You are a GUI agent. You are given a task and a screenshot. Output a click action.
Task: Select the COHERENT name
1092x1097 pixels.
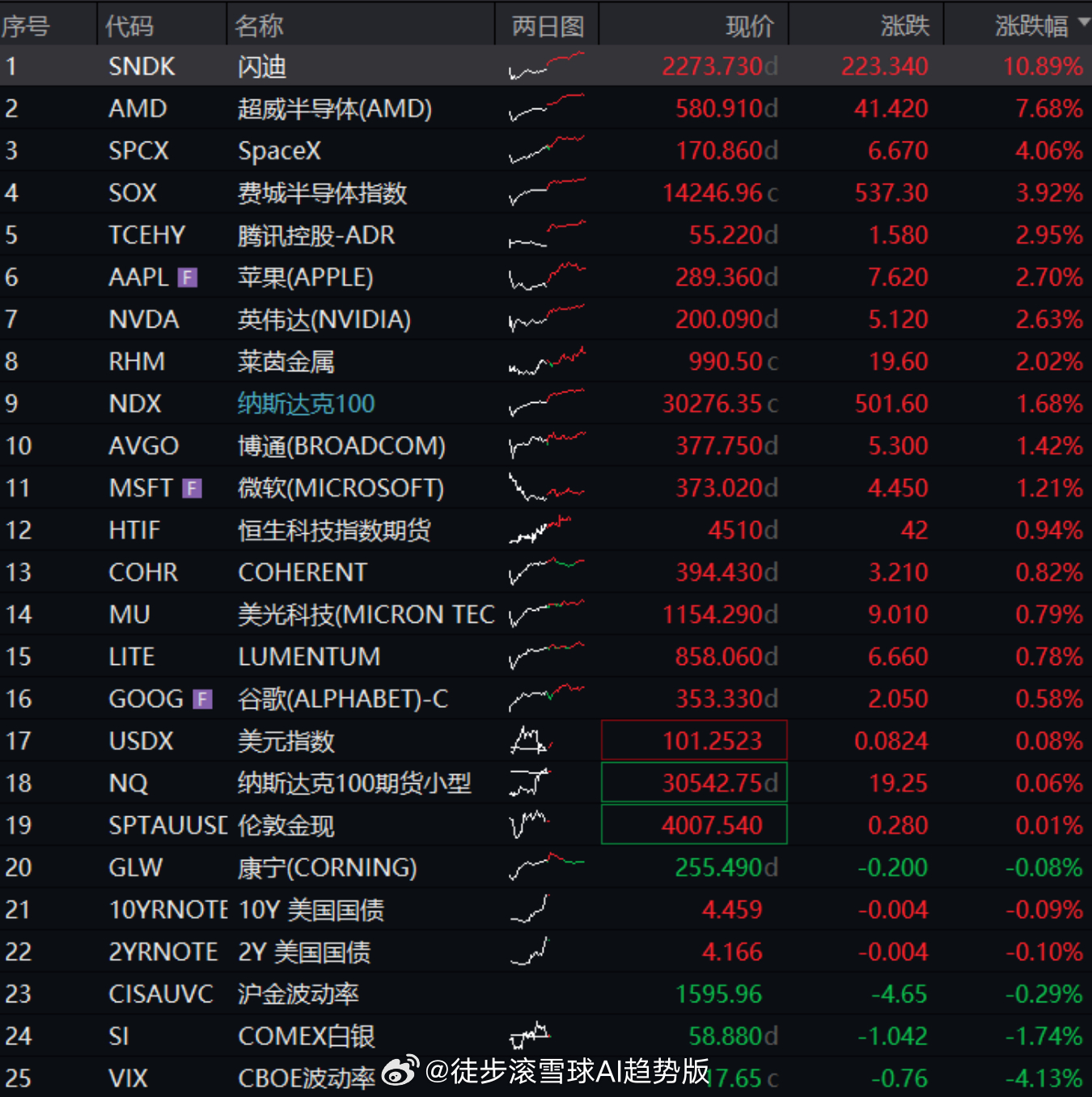pos(303,572)
